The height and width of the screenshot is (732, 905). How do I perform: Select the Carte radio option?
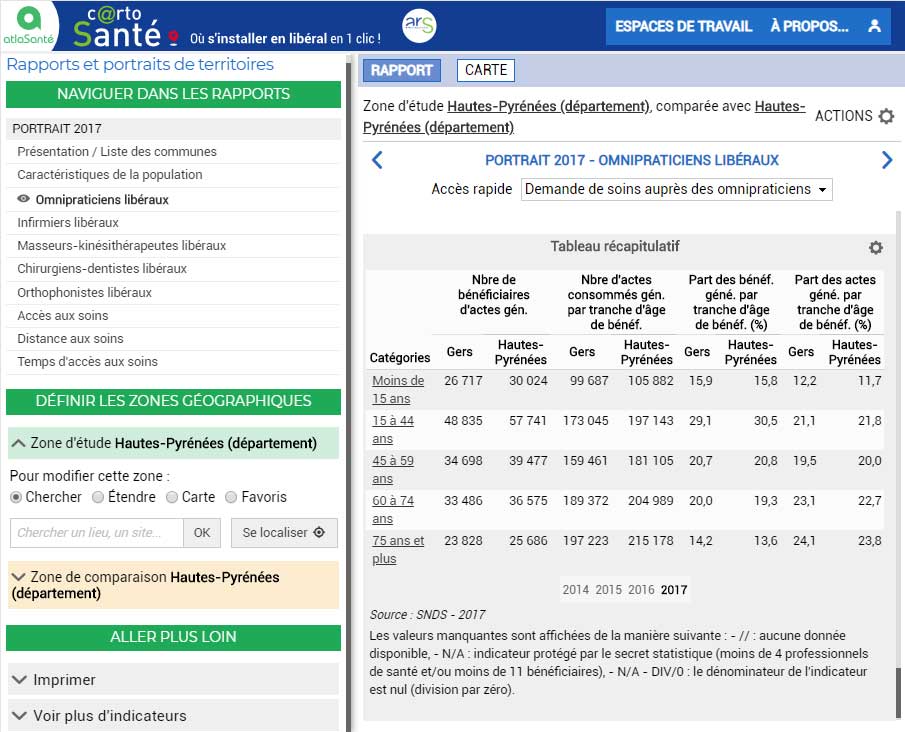(171, 497)
